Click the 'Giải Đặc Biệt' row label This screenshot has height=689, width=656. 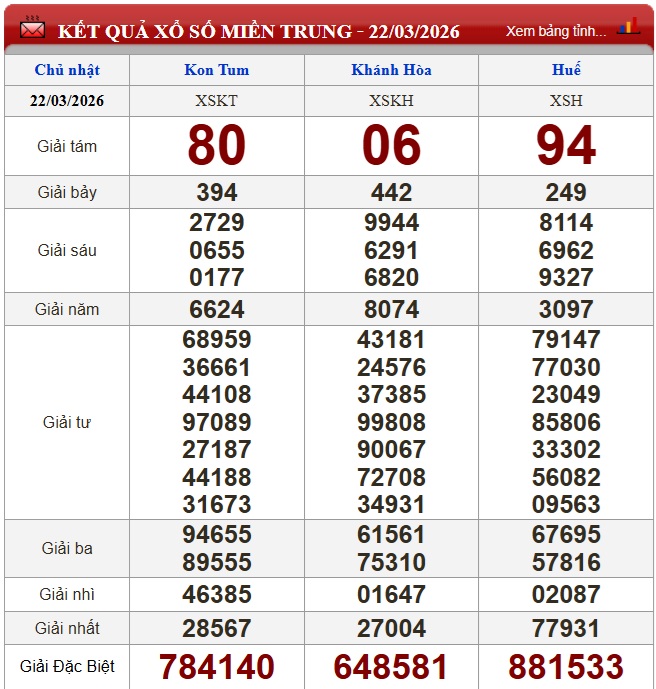coord(67,666)
